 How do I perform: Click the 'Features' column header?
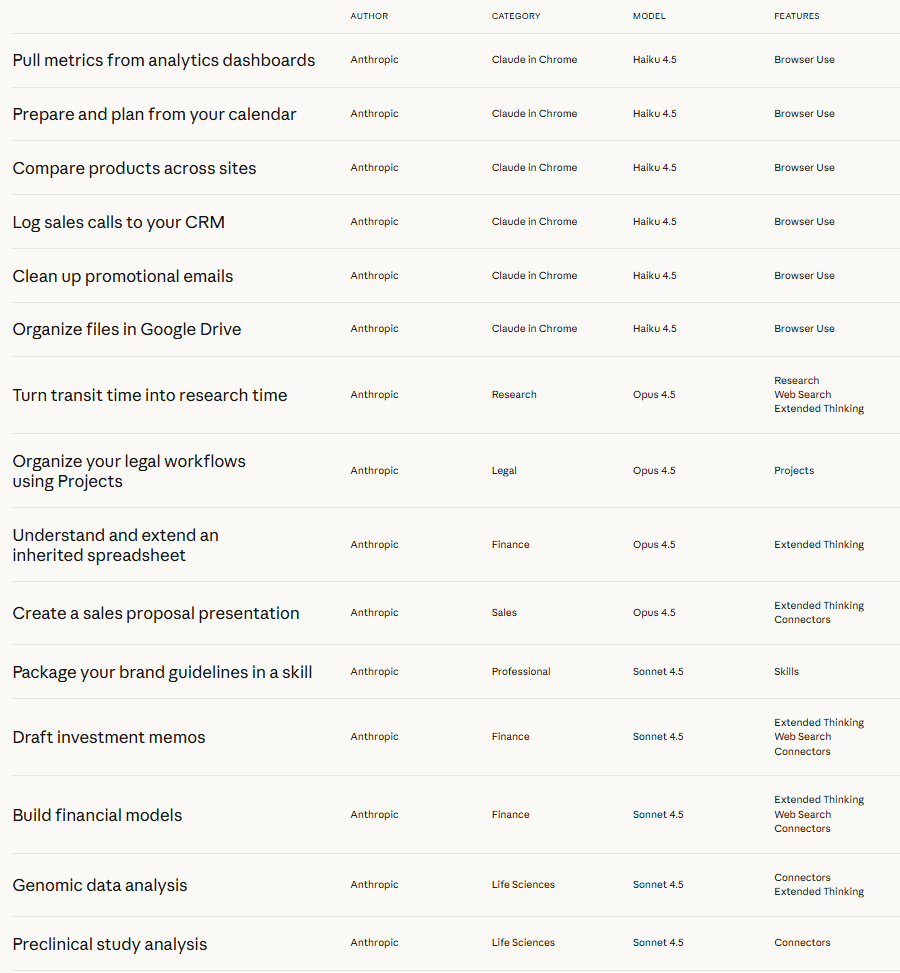[796, 16]
